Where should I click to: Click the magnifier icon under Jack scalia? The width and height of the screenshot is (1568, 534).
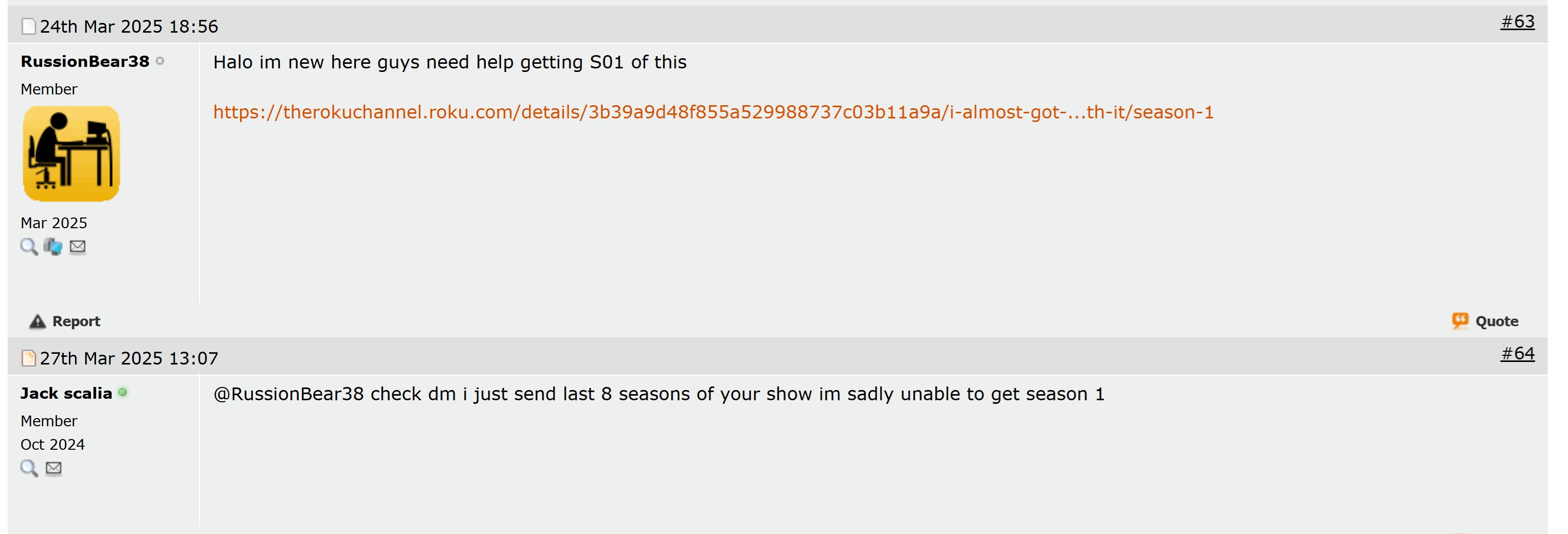[x=29, y=468]
